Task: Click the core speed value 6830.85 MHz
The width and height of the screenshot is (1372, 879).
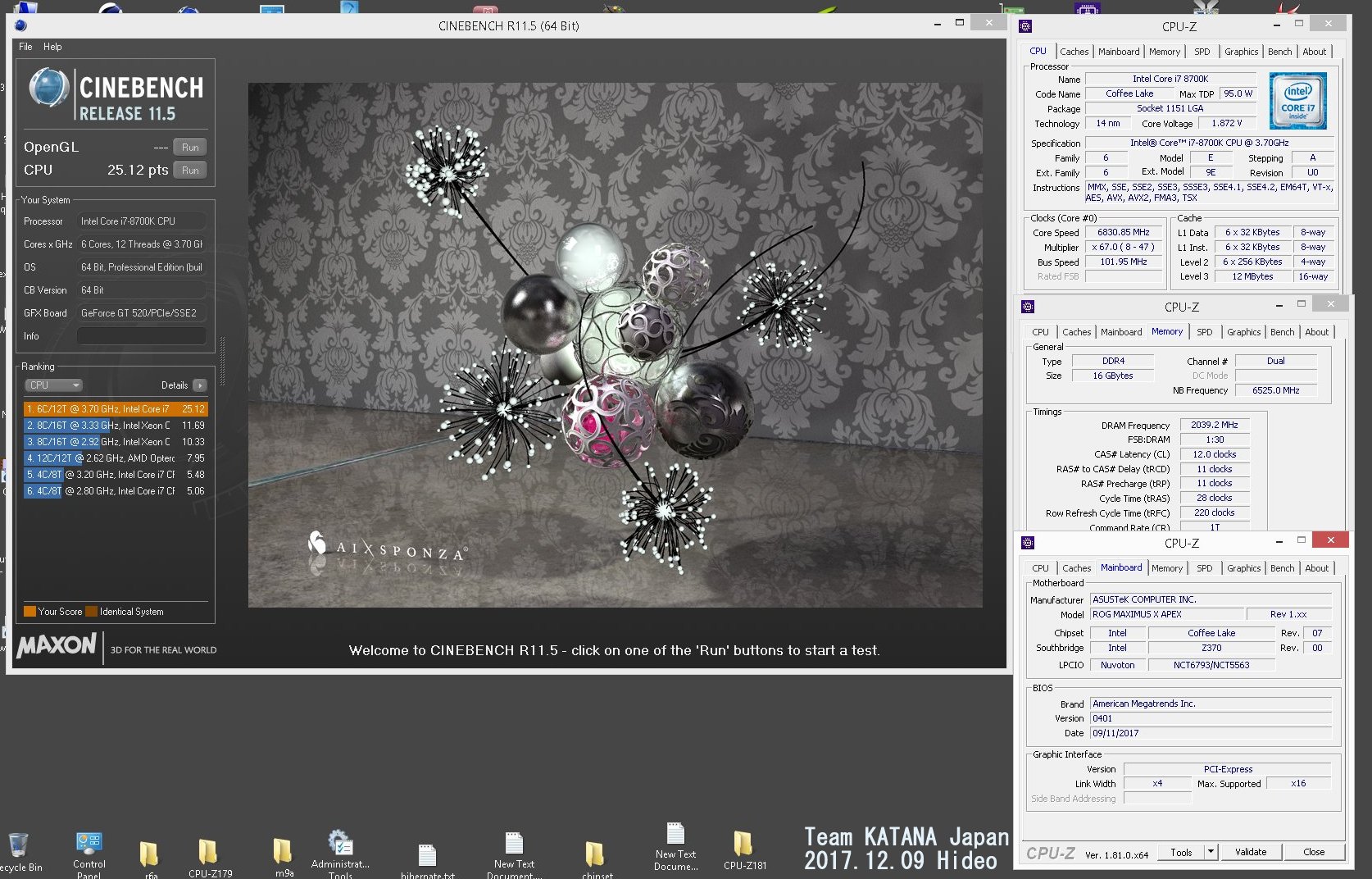Action: (1123, 232)
